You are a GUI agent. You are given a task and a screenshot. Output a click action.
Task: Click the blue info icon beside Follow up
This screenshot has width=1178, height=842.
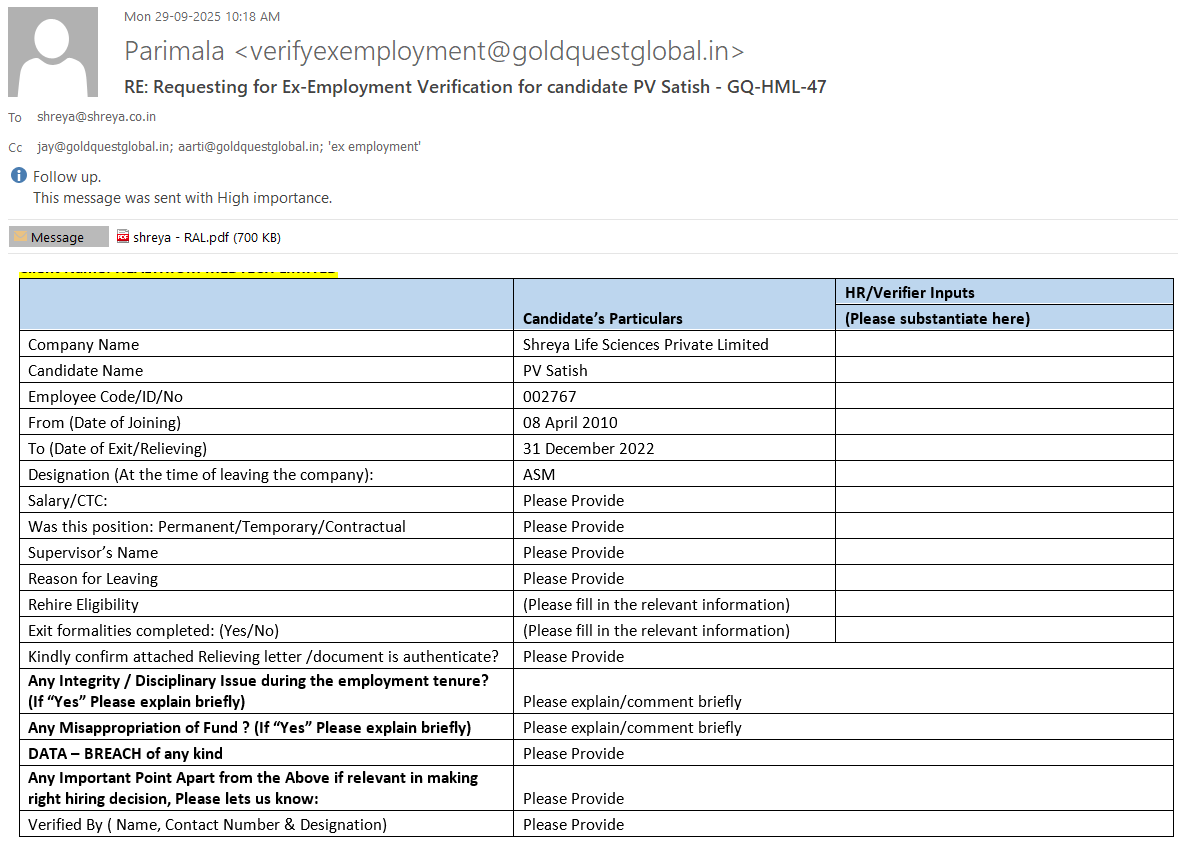18,176
